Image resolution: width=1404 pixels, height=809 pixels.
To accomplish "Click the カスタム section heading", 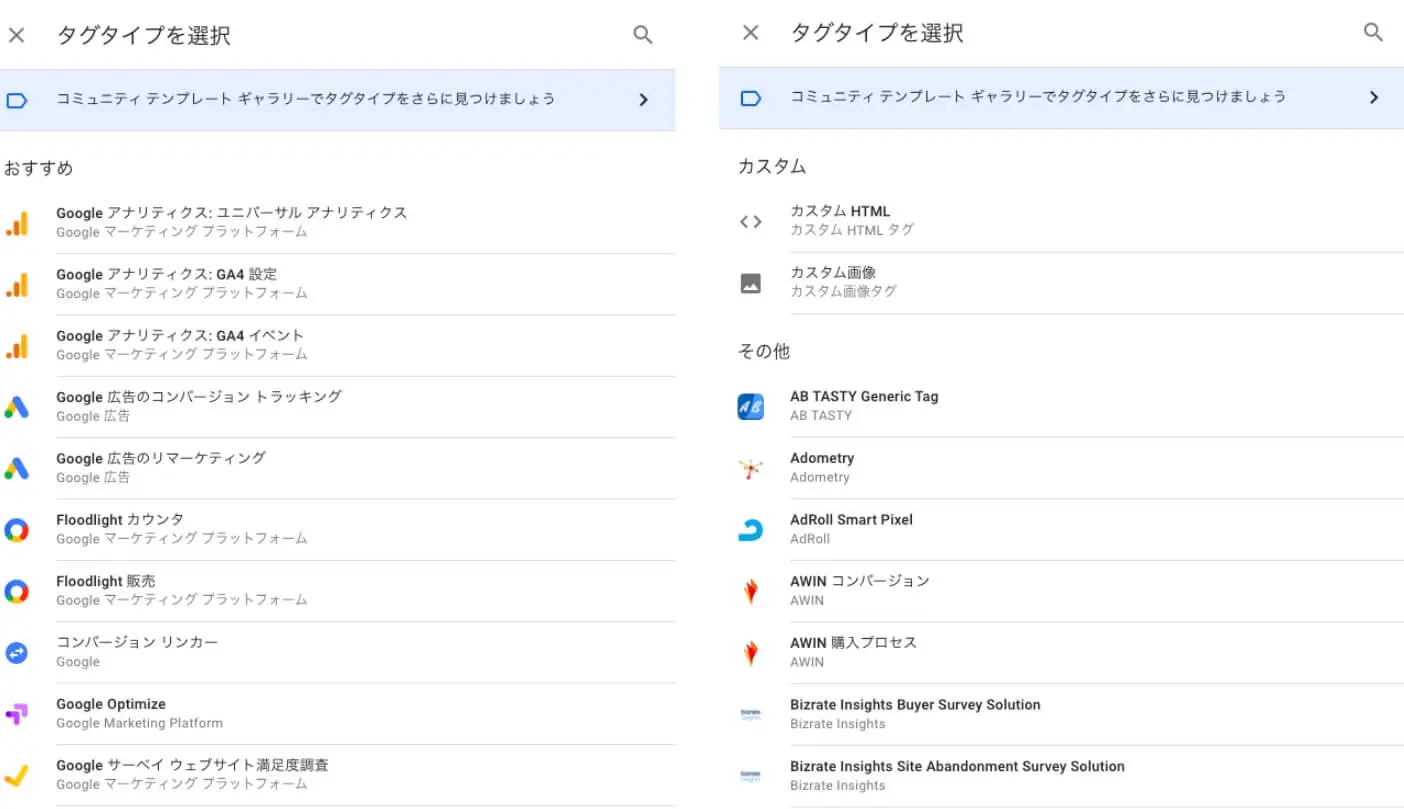I will [772, 166].
